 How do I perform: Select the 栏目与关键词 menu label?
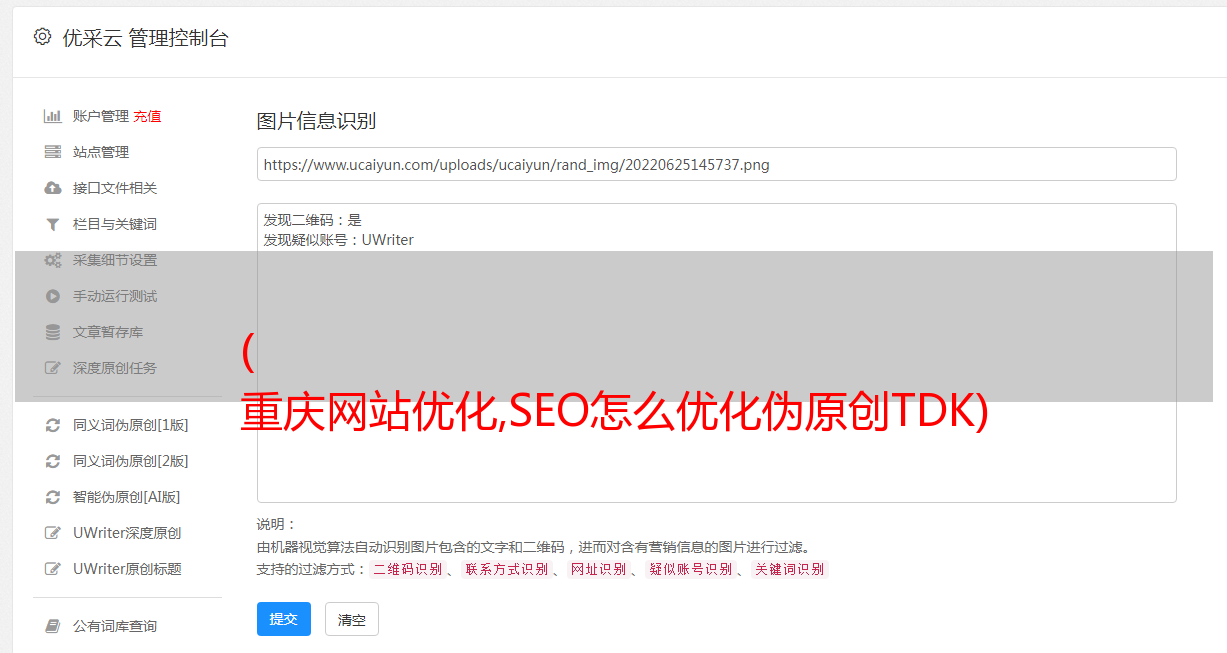coord(115,224)
